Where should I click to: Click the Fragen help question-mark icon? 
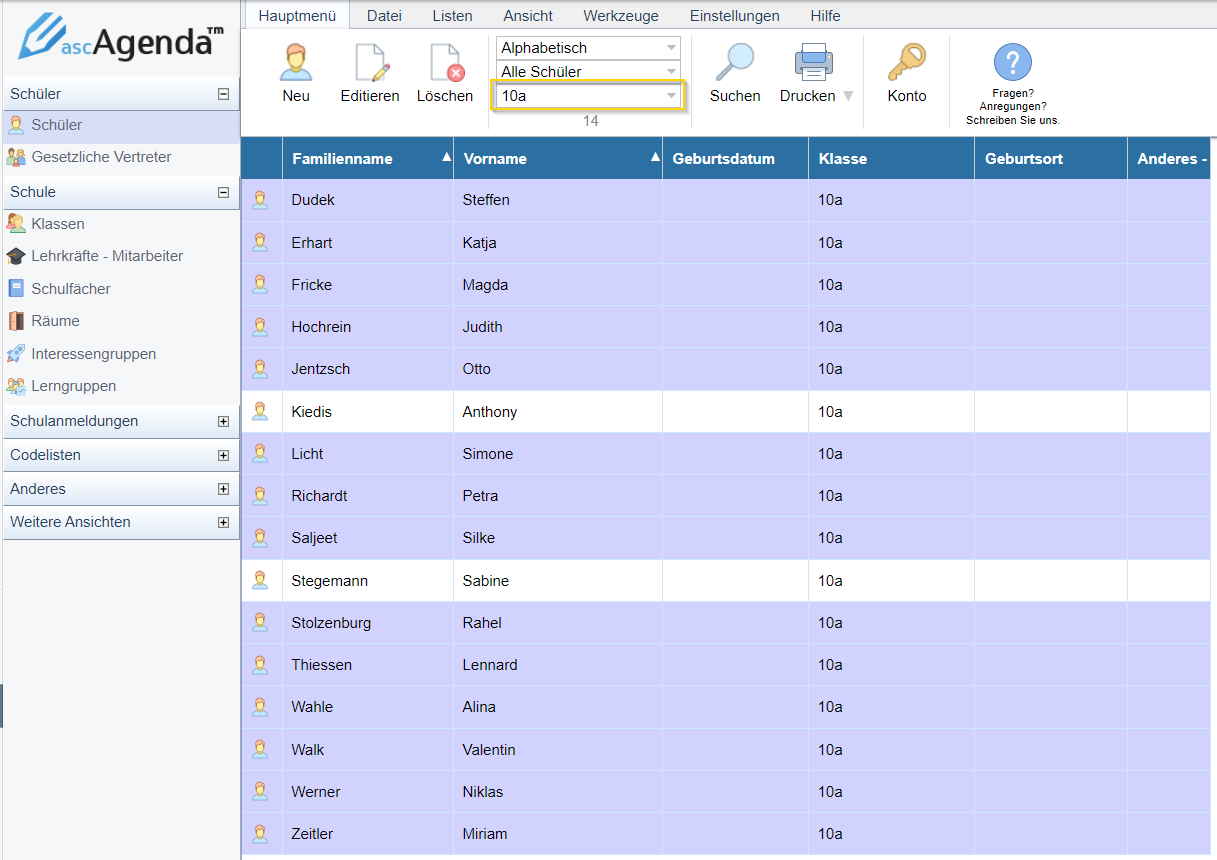click(1012, 63)
